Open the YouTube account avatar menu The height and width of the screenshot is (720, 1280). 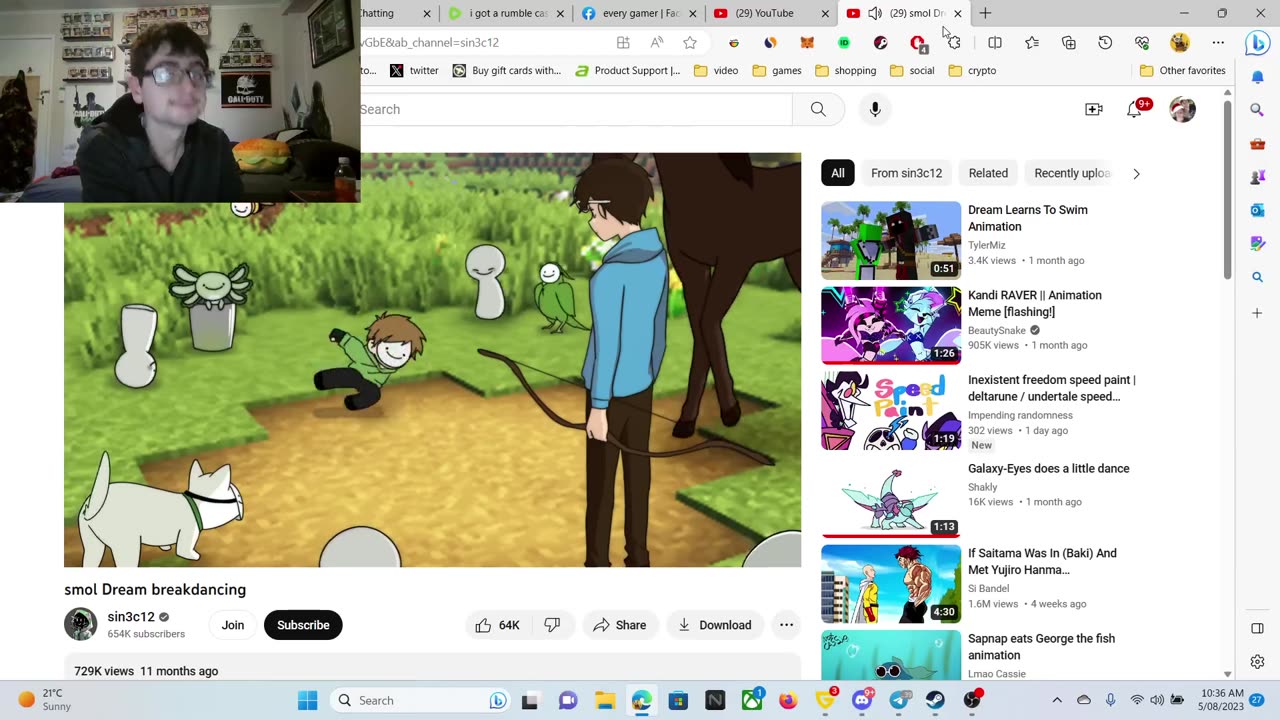1182,109
